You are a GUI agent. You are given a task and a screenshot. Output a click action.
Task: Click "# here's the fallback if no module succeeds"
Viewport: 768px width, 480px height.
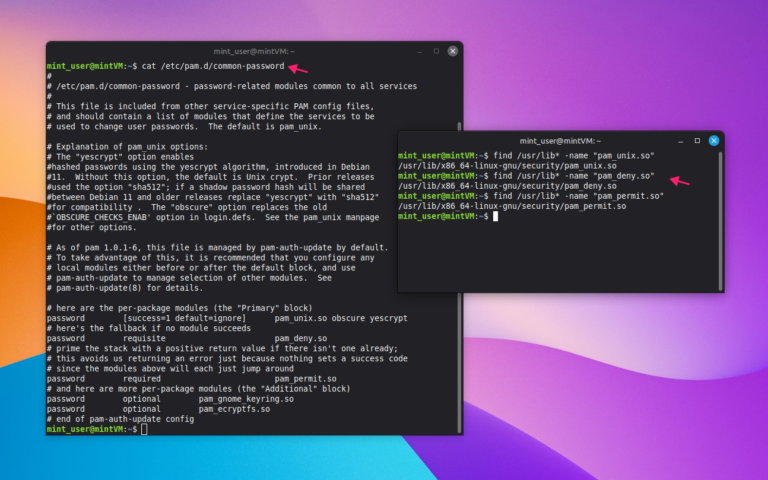(x=148, y=328)
